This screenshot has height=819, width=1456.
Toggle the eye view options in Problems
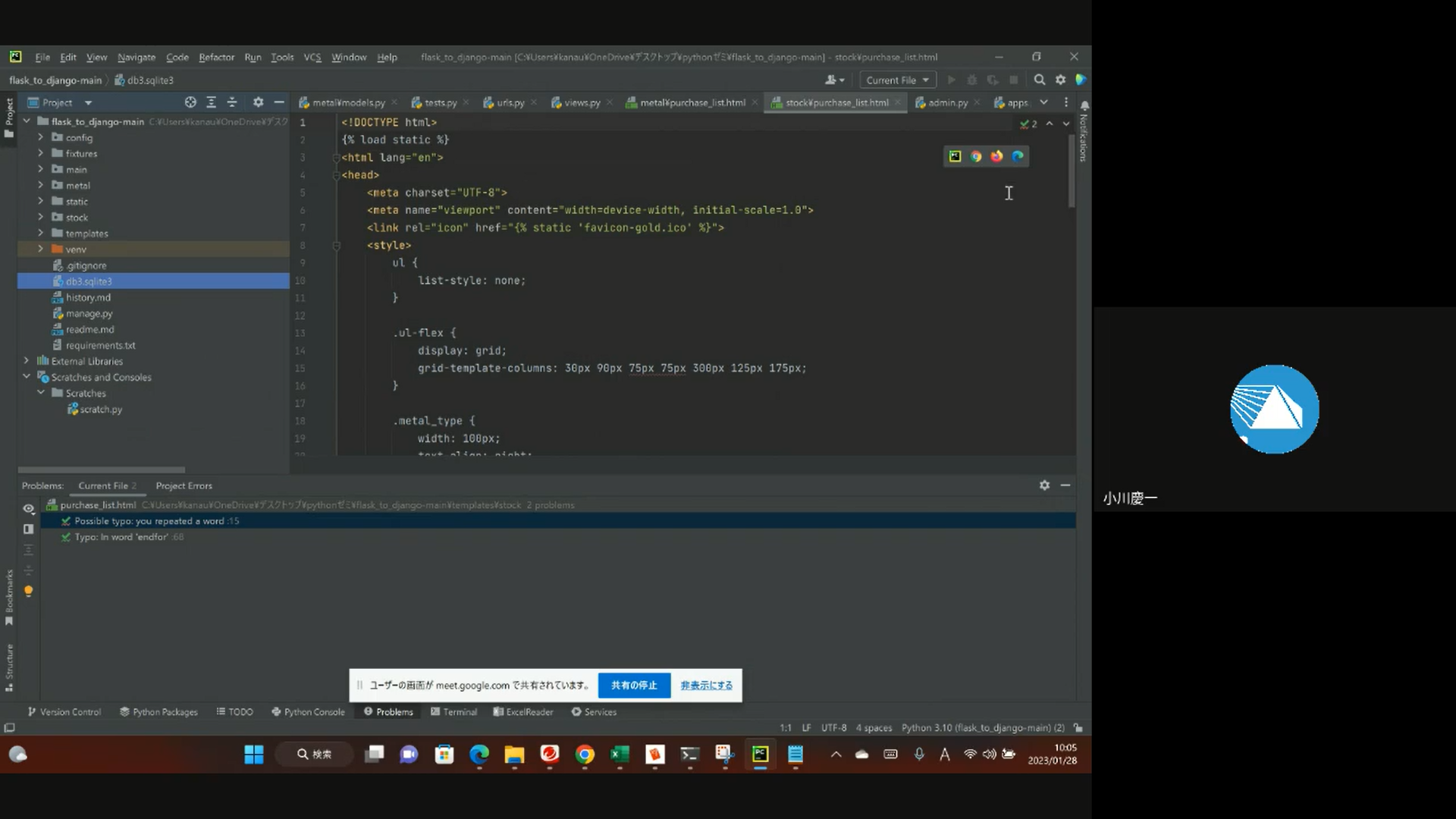[28, 509]
